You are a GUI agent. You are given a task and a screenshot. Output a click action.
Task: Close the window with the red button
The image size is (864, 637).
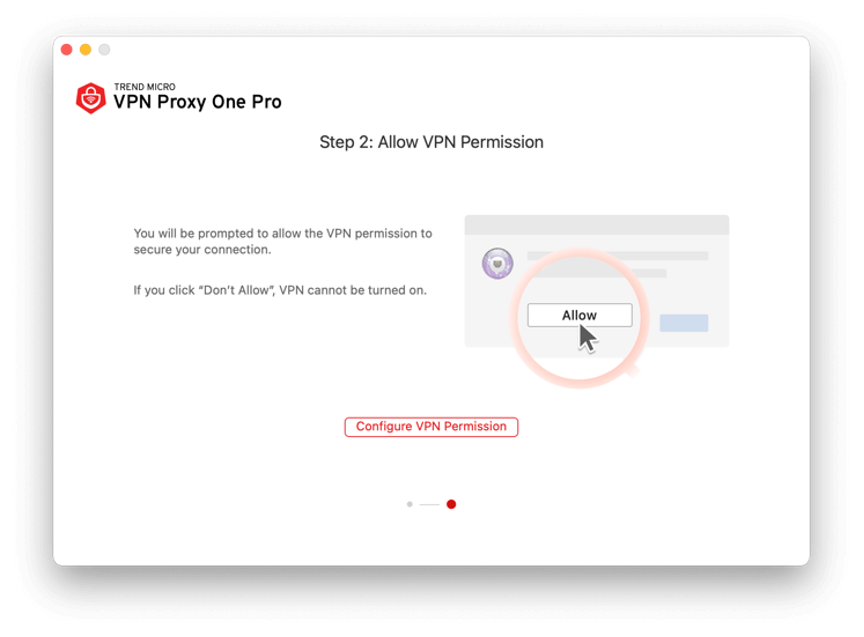pos(67,50)
